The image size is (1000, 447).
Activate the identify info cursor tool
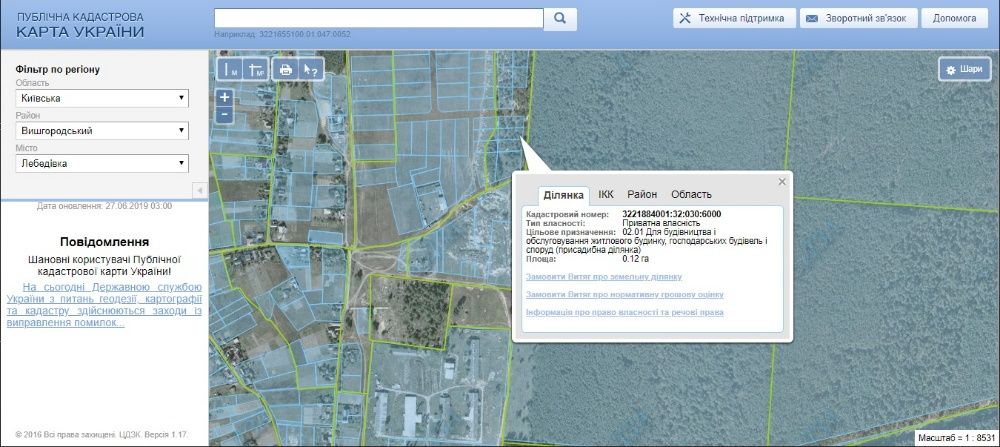coord(311,70)
